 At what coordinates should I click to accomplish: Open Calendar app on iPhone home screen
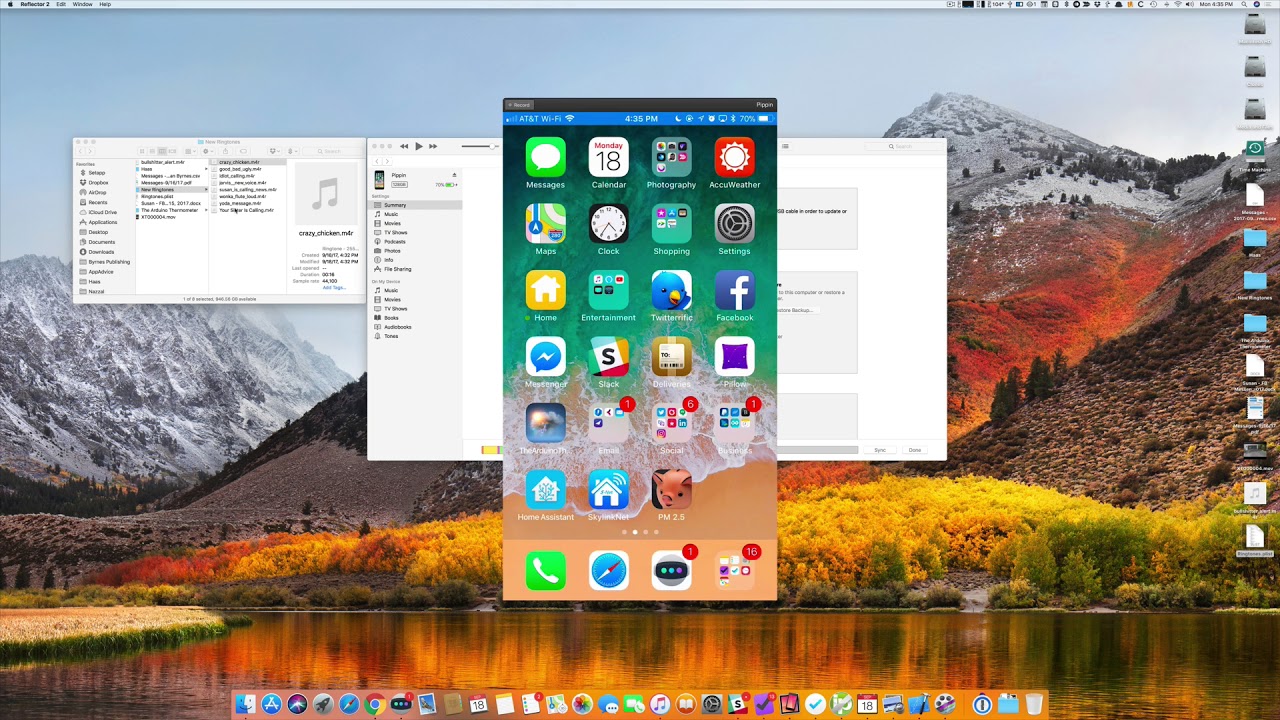pos(608,157)
